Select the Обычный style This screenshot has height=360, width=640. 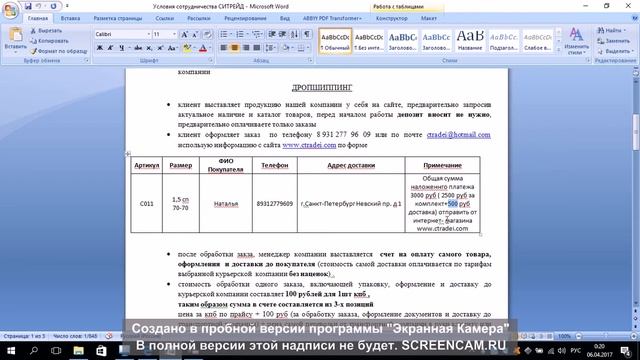coord(335,41)
